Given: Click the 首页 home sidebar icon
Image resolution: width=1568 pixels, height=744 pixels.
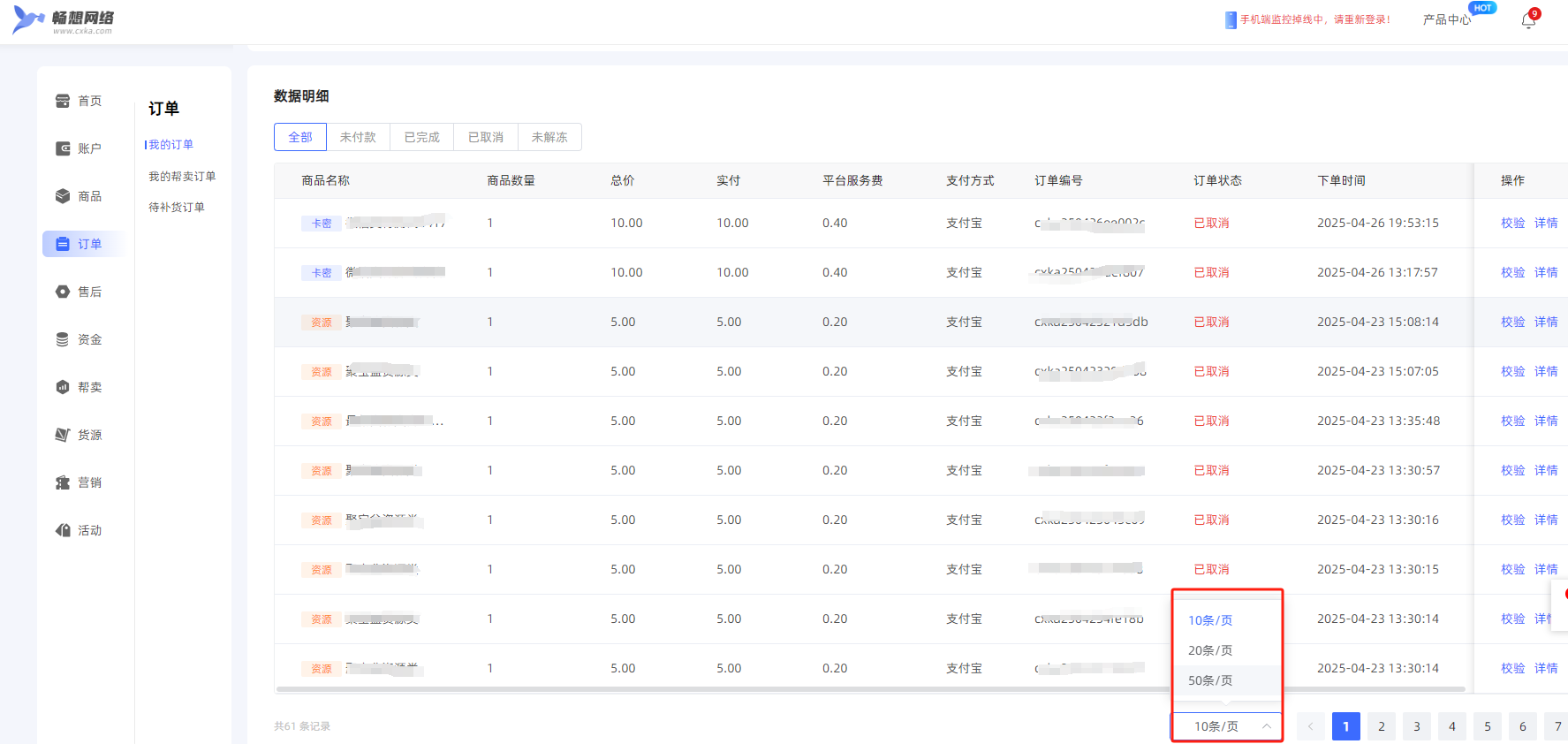Looking at the screenshot, I should [63, 101].
